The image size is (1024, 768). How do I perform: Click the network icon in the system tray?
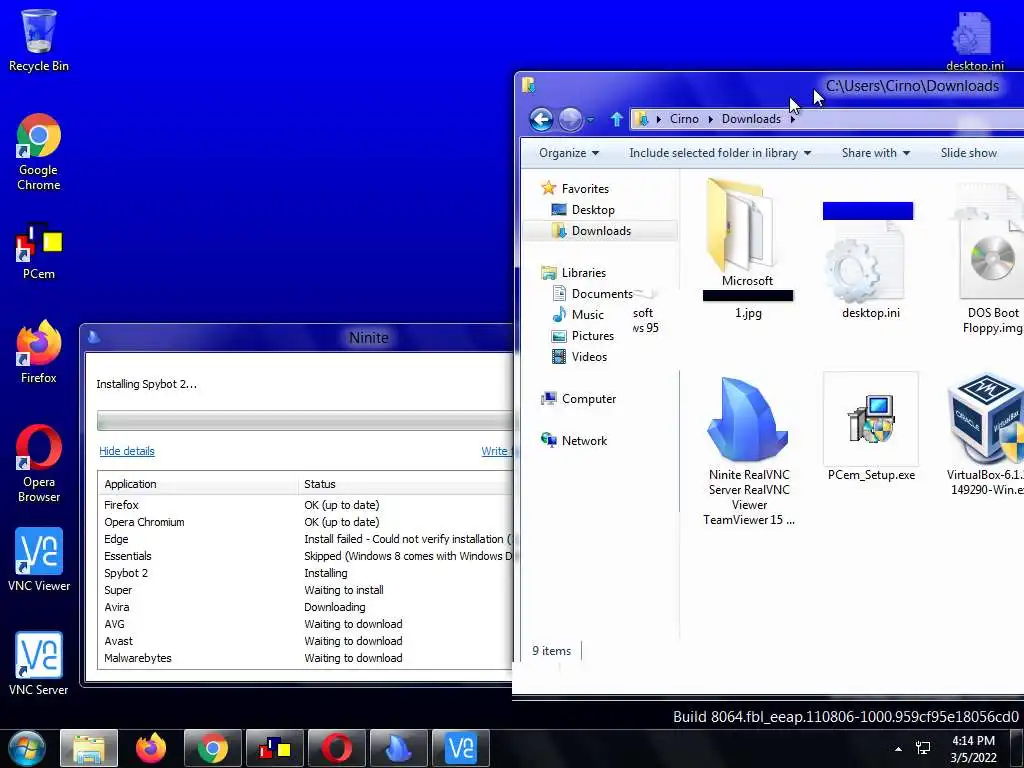pos(923,748)
